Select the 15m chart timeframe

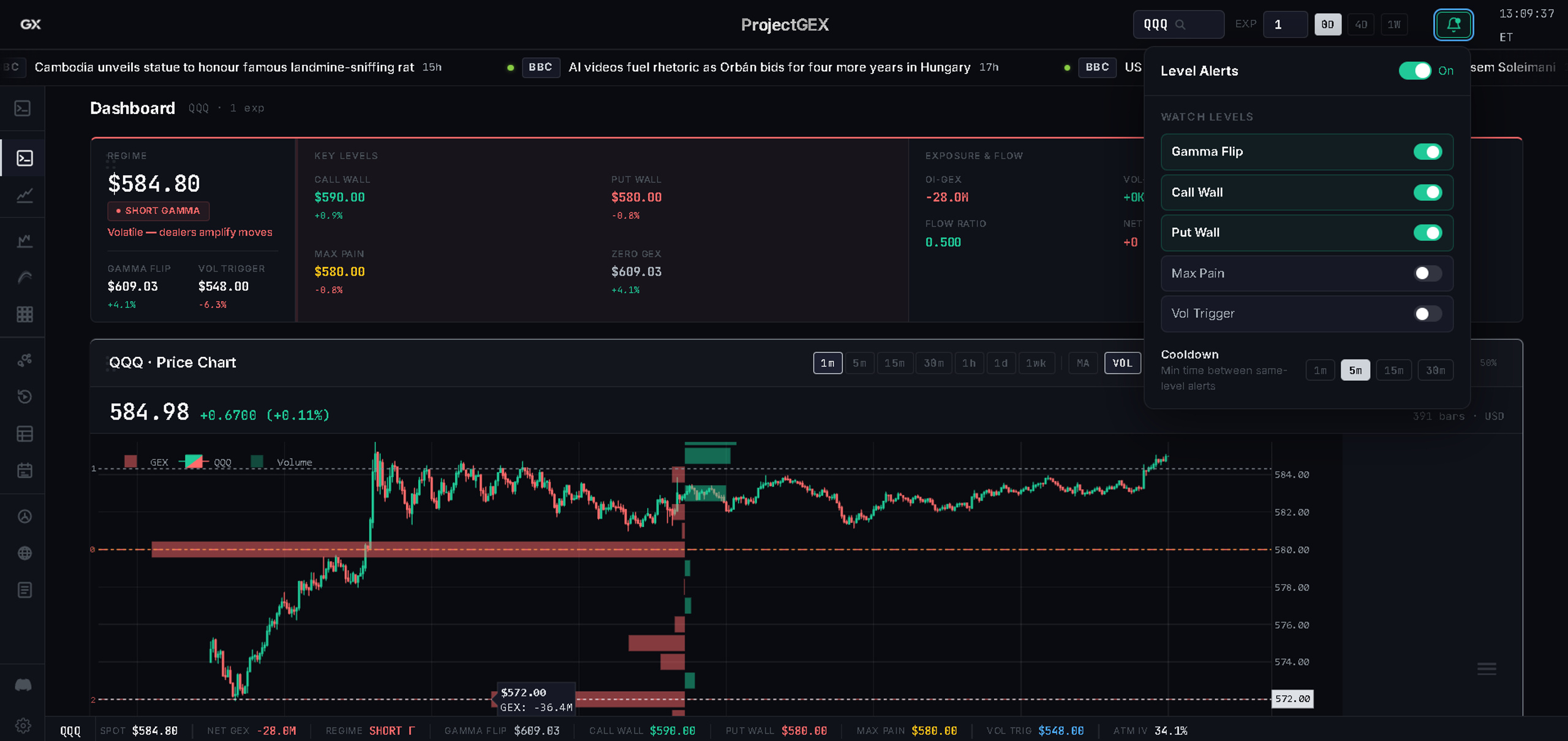click(894, 363)
